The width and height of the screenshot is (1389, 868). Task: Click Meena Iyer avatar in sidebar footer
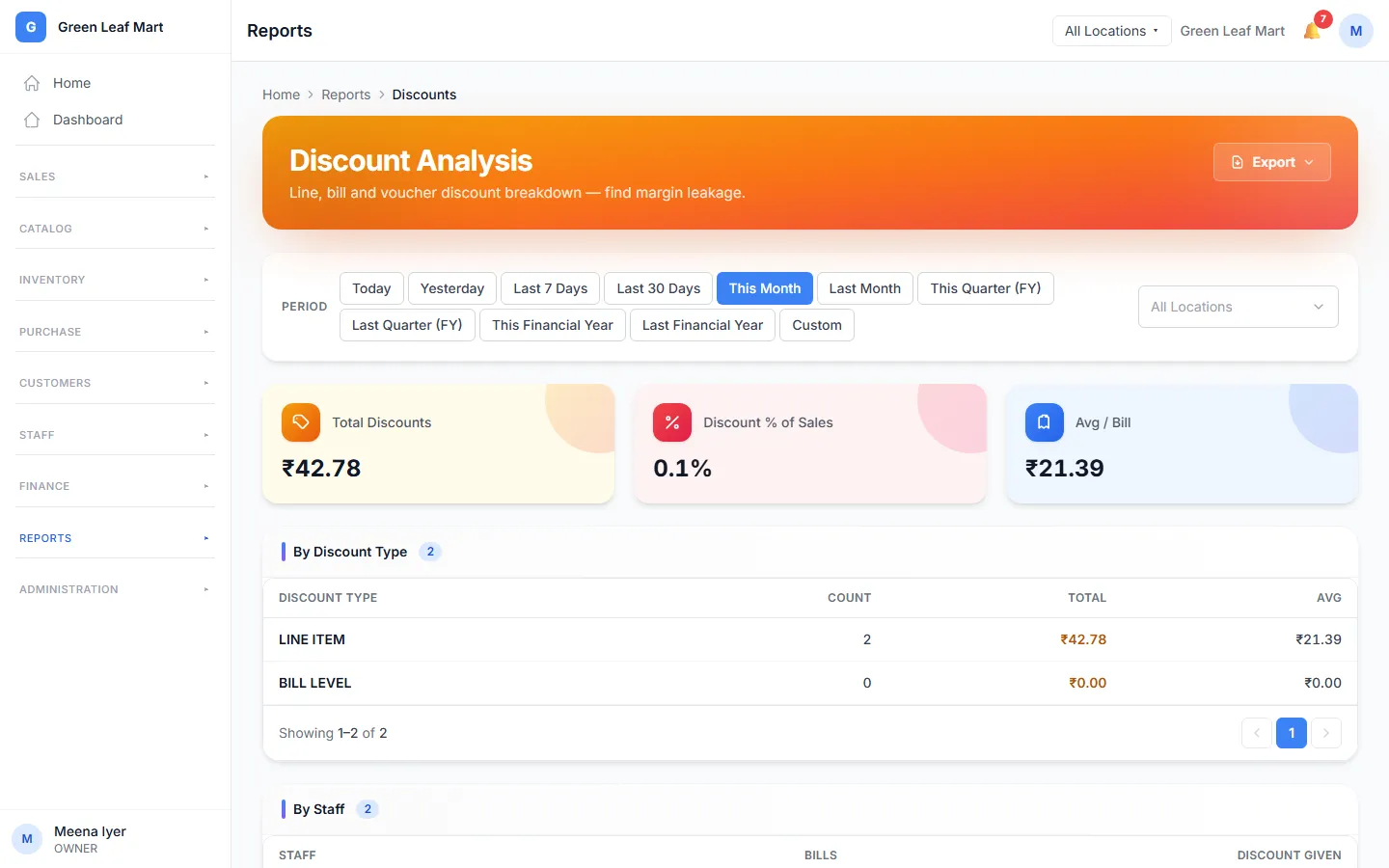pos(27,839)
